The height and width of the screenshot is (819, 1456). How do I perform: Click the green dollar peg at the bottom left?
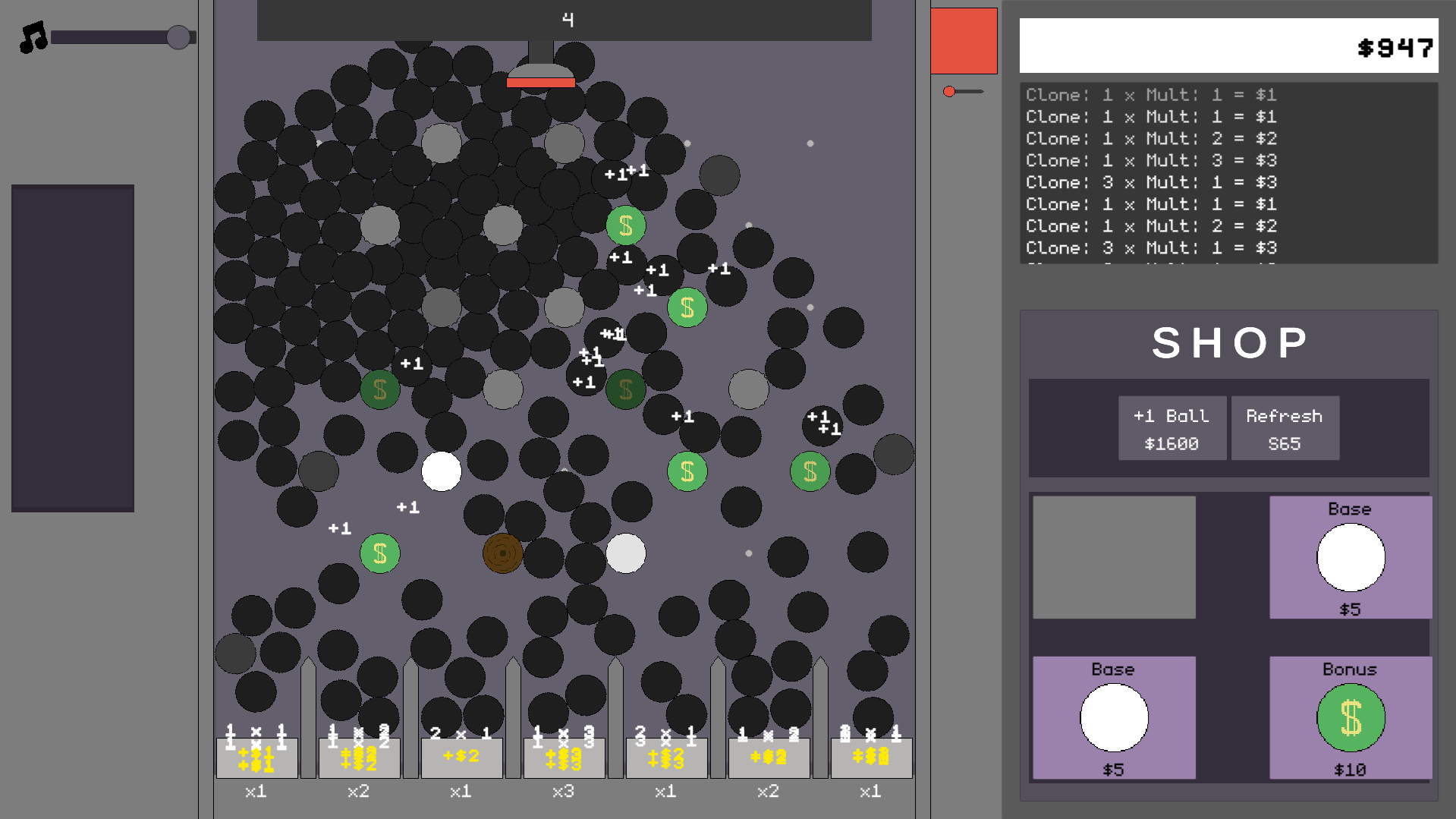tap(380, 553)
